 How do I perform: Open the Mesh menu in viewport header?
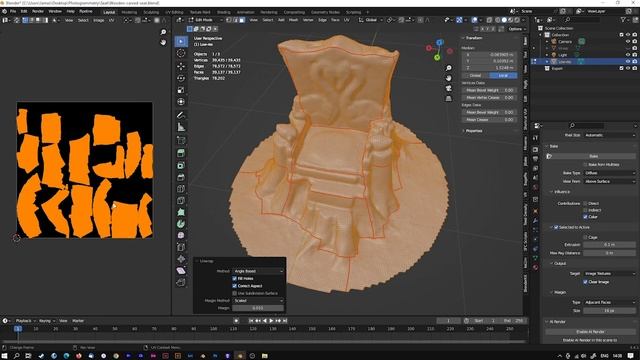293,20
